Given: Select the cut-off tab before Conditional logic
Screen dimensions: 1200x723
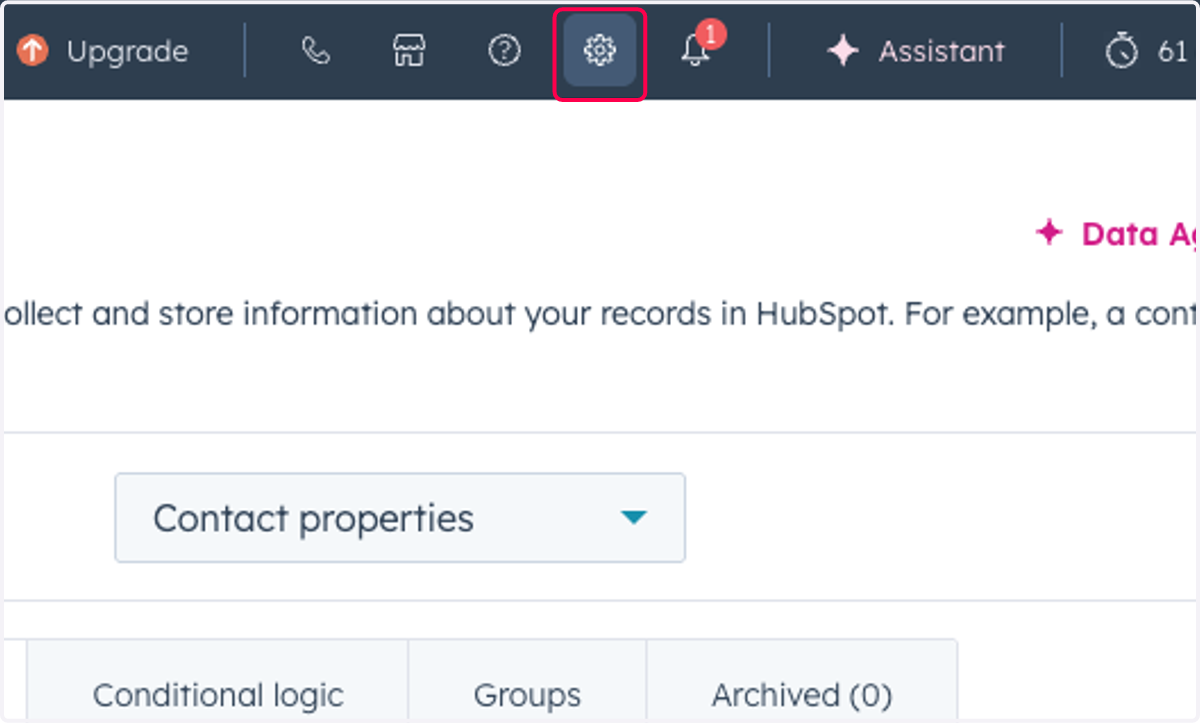Looking at the screenshot, I should point(15,681).
